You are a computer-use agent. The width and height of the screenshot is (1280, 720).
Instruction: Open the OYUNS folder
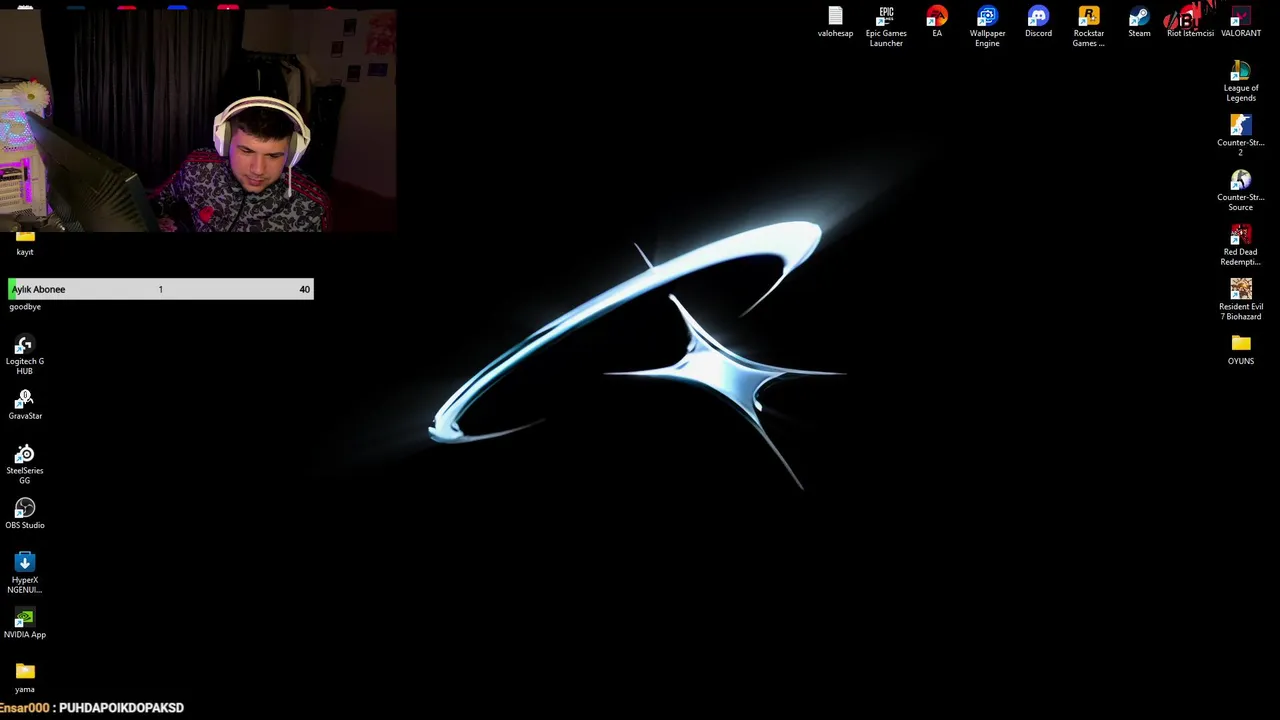tap(1241, 350)
